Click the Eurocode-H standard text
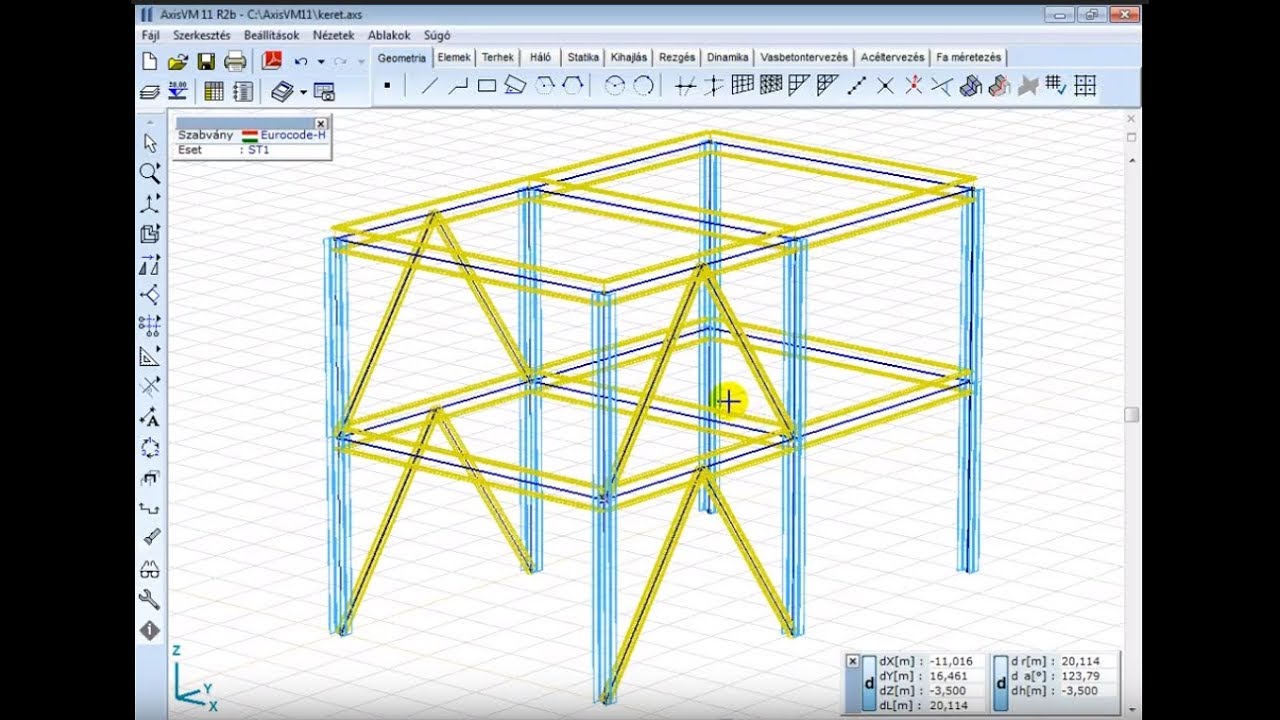This screenshot has height=720, width=1280. click(293, 135)
